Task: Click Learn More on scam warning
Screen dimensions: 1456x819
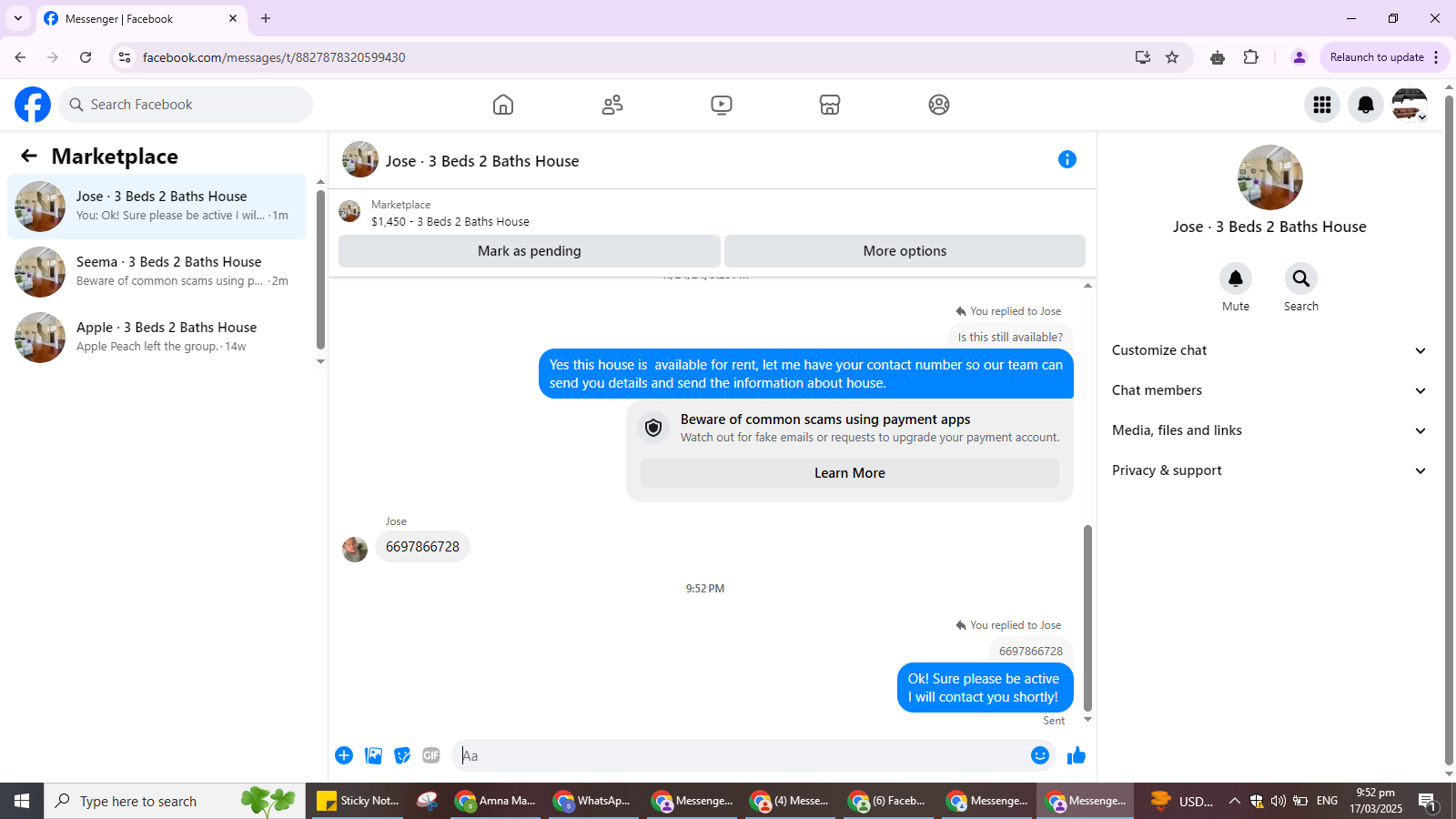Action: pos(850,473)
